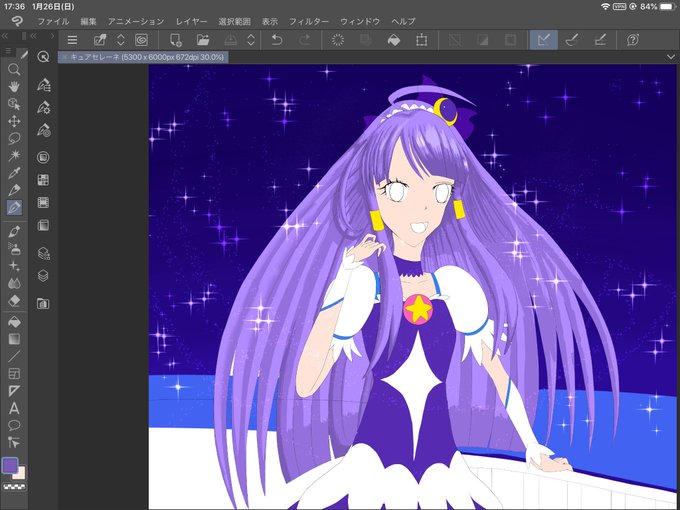Screen dimensions: 680x510
Task: Open the ヘルプ menu
Action: tap(403, 21)
